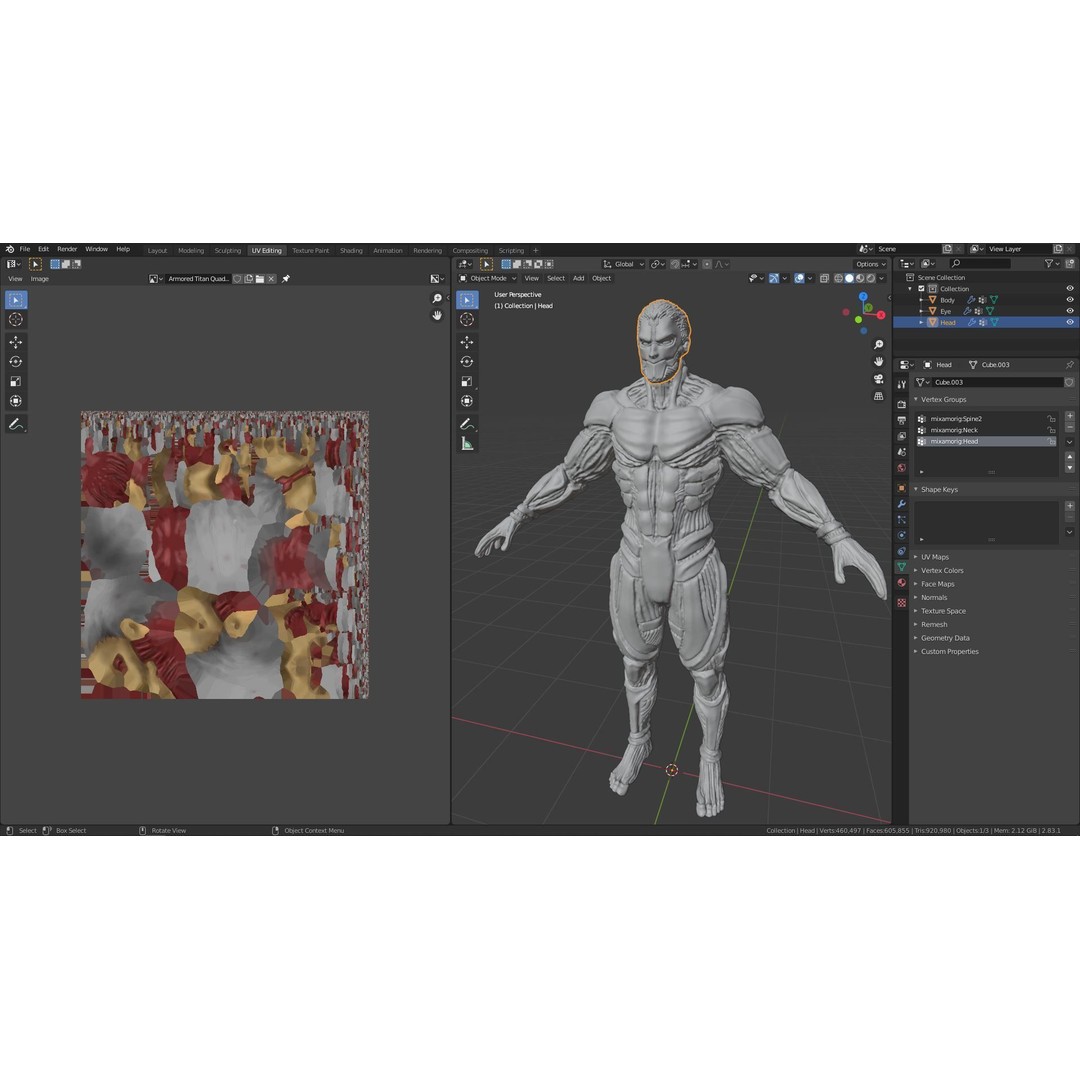Click the pan hand icon in the UV editor
The height and width of the screenshot is (1080, 1080).
coord(437,315)
